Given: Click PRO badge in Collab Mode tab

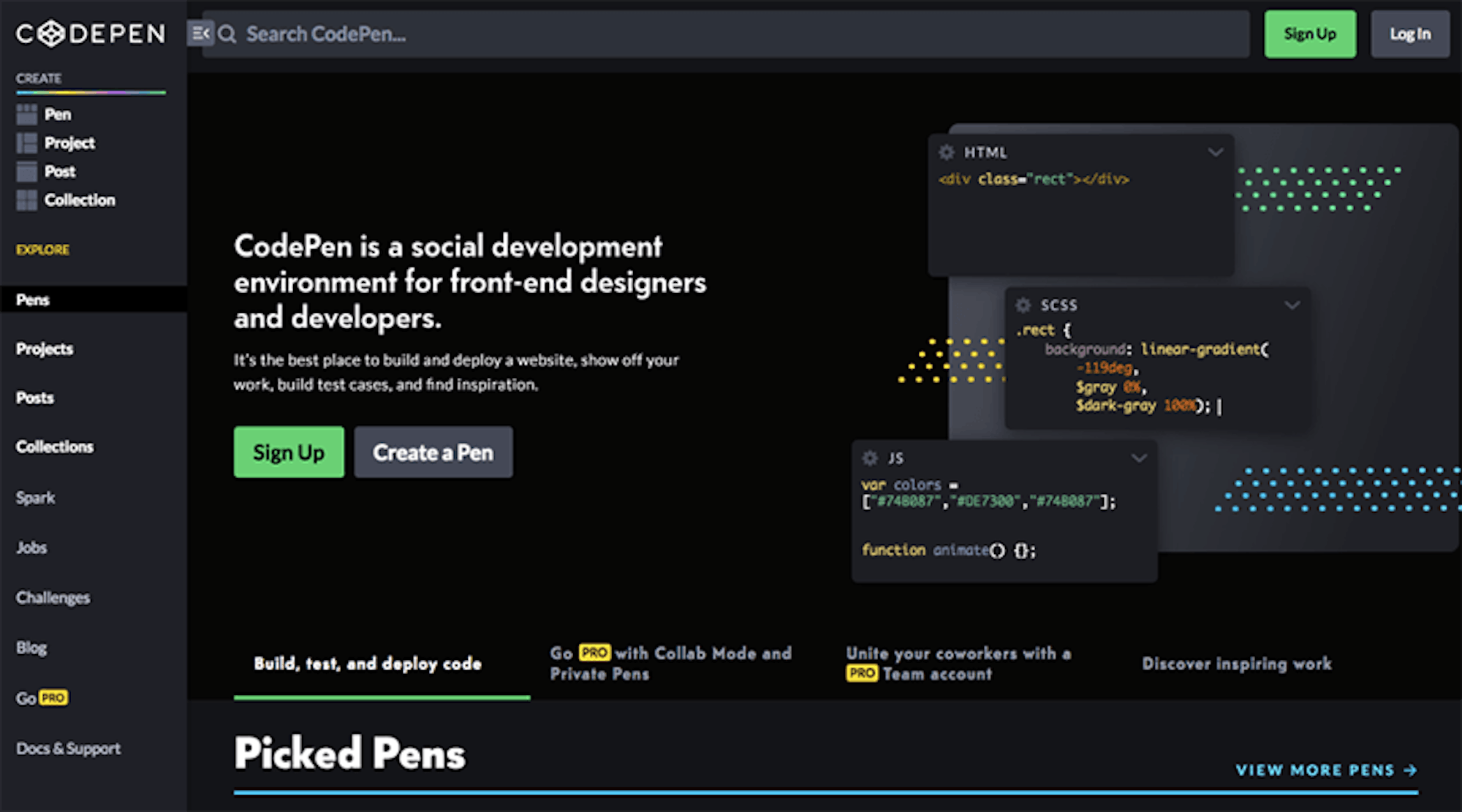Looking at the screenshot, I should 594,653.
